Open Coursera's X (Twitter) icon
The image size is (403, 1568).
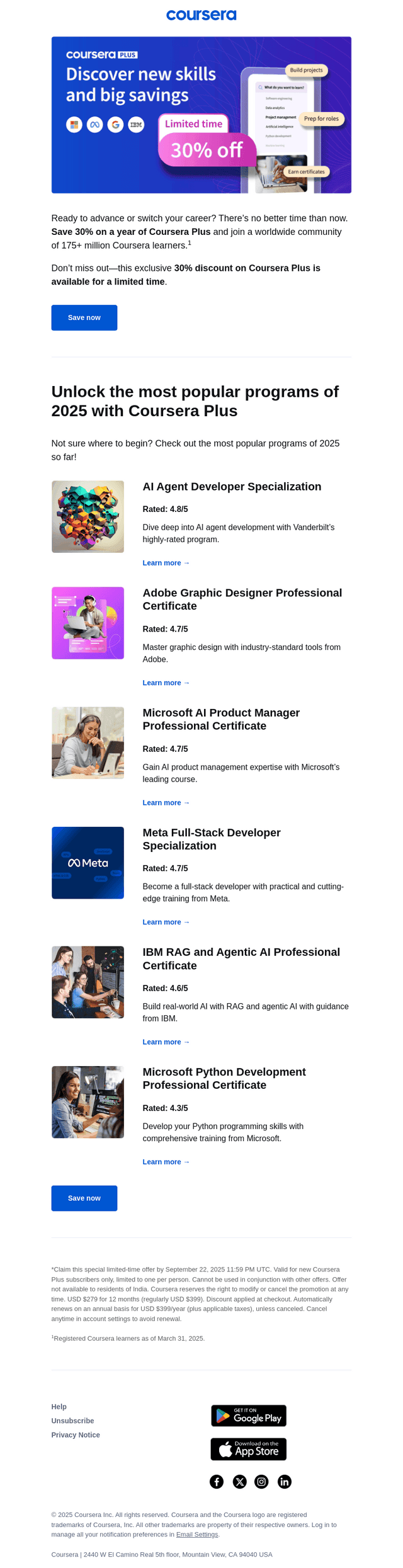coord(240,1481)
